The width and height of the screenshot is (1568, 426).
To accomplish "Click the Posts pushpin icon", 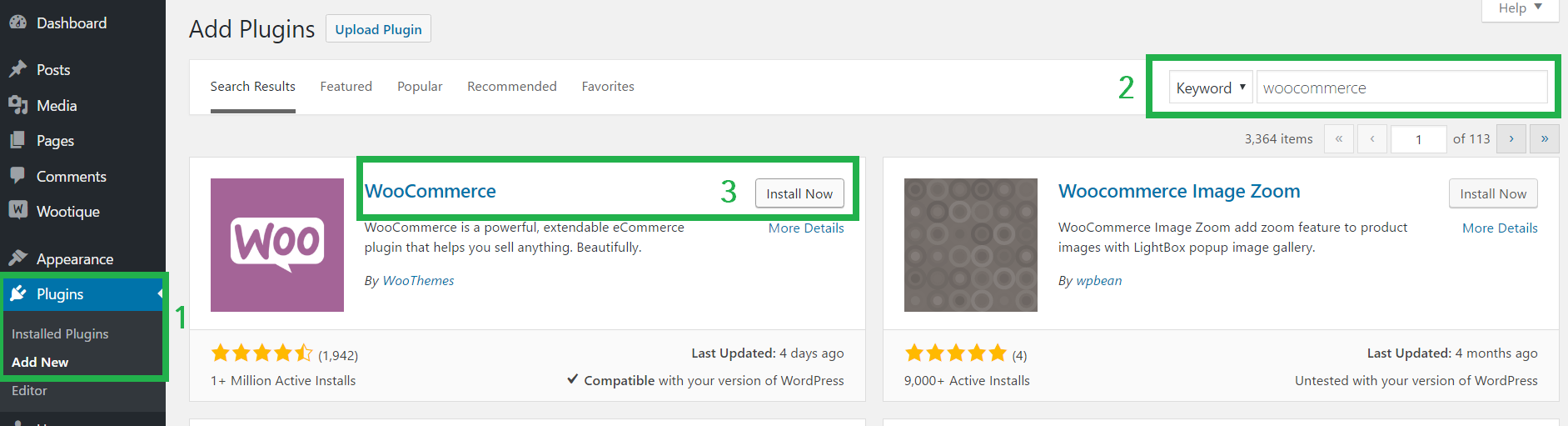I will [x=17, y=69].
